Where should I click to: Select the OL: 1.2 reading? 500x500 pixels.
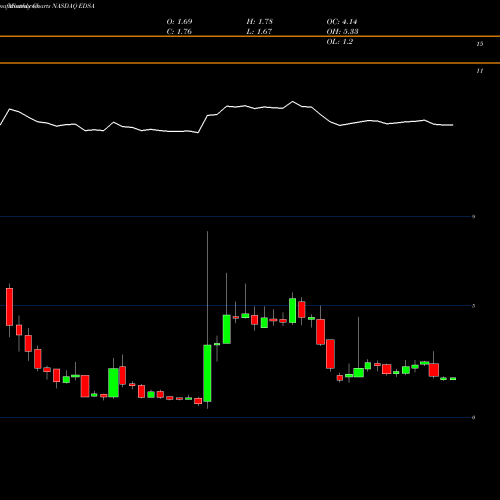339,42
